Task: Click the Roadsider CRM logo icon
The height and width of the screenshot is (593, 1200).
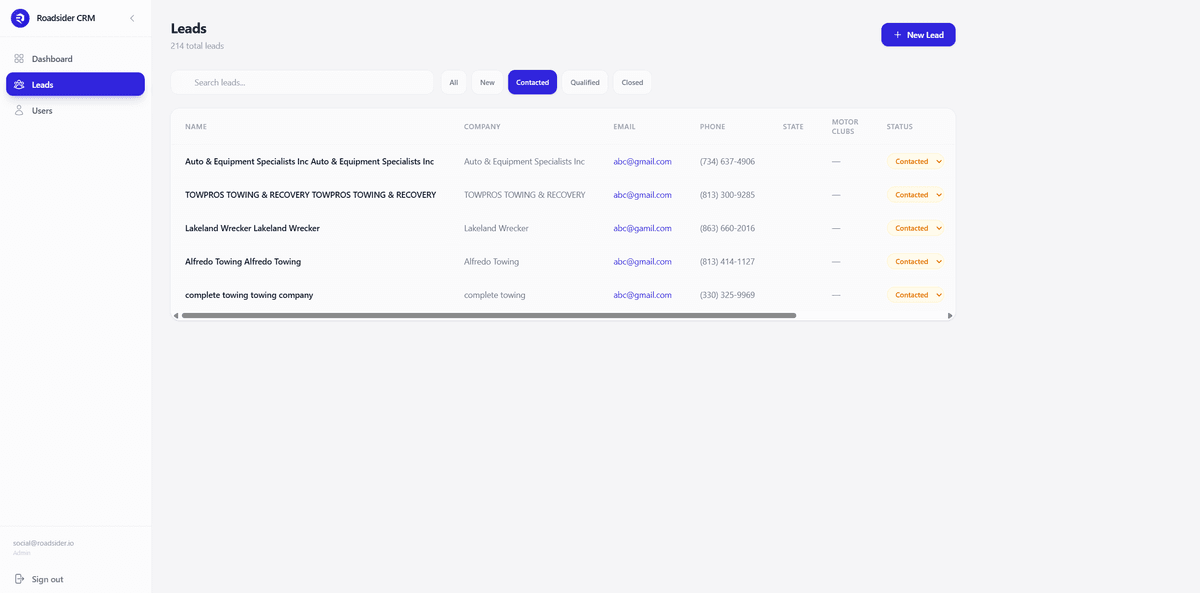Action: 20,17
